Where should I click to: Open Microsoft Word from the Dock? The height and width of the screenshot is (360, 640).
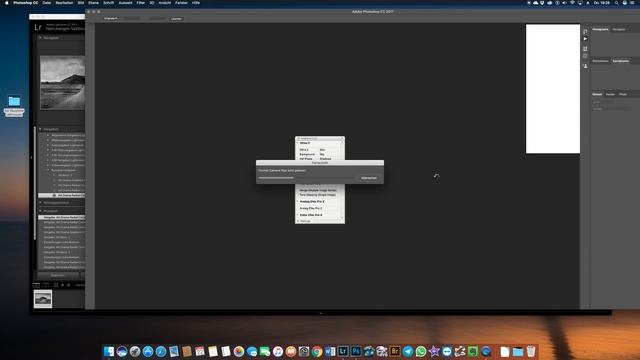[330, 351]
